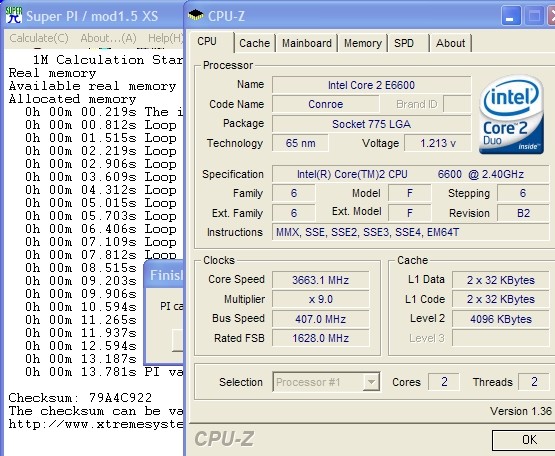Click the 06.406s Loop line

101,229
